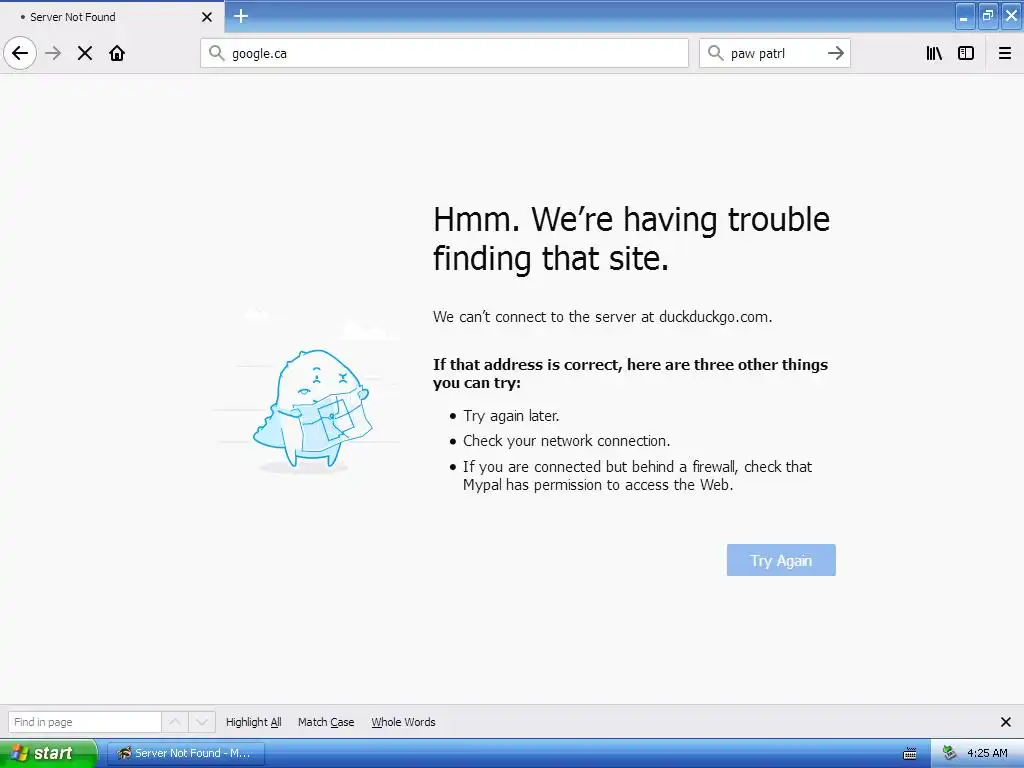Click the 4:25 AM system clock
1024x768 pixels.
pos(987,753)
